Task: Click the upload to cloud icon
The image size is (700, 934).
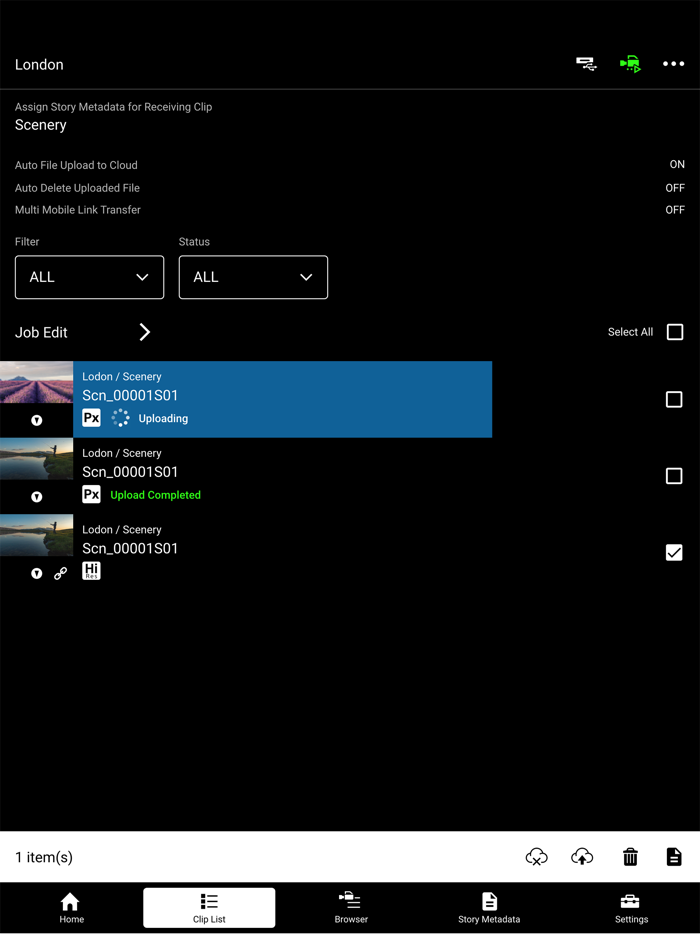Action: click(582, 857)
